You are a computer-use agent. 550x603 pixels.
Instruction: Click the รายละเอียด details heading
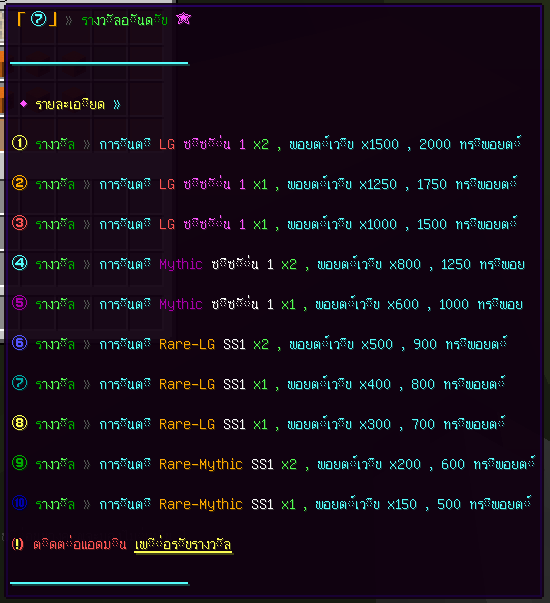(70, 104)
